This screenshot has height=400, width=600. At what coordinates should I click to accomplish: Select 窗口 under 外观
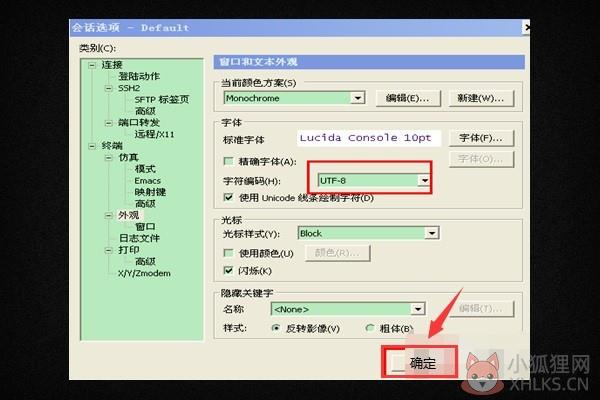click(145, 227)
